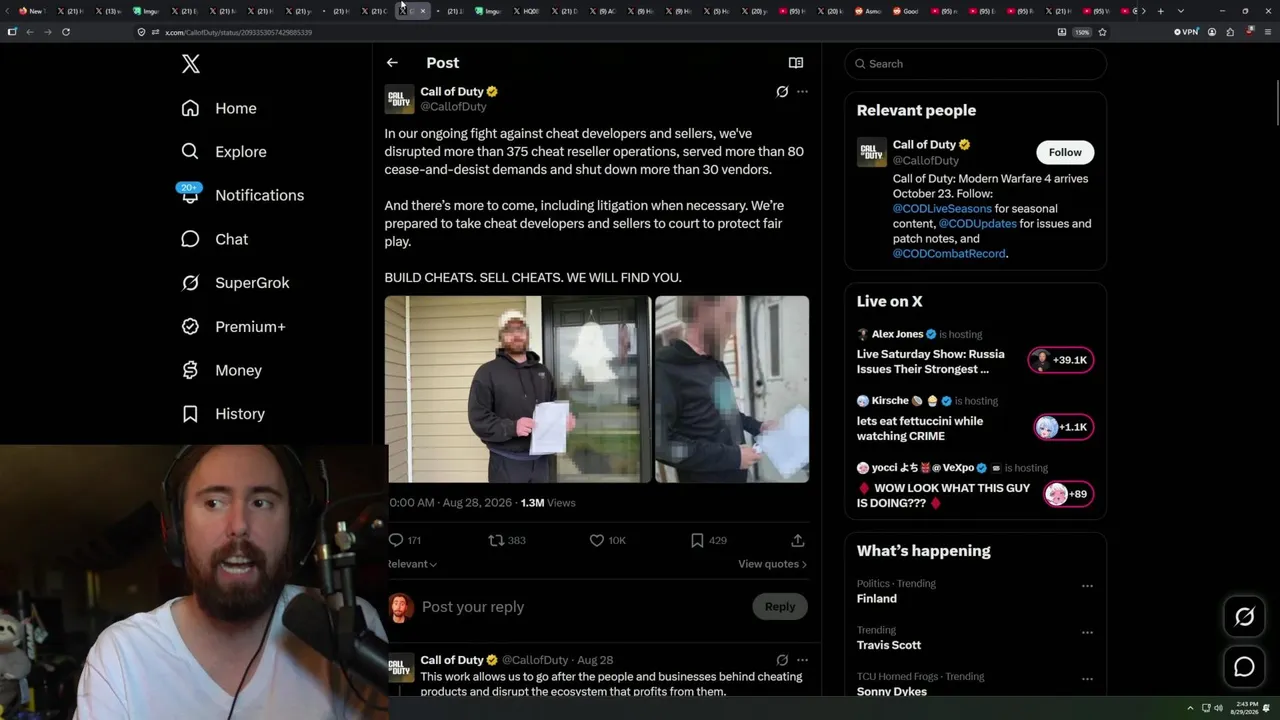The height and width of the screenshot is (720, 1280).
Task: Open a new browser tab with plus
Action: tap(1160, 11)
